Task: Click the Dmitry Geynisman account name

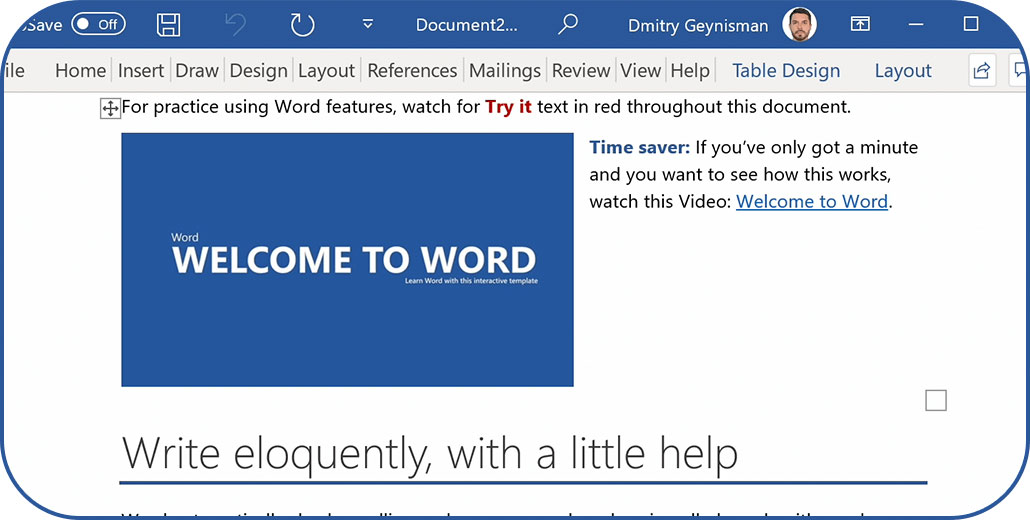Action: click(698, 25)
